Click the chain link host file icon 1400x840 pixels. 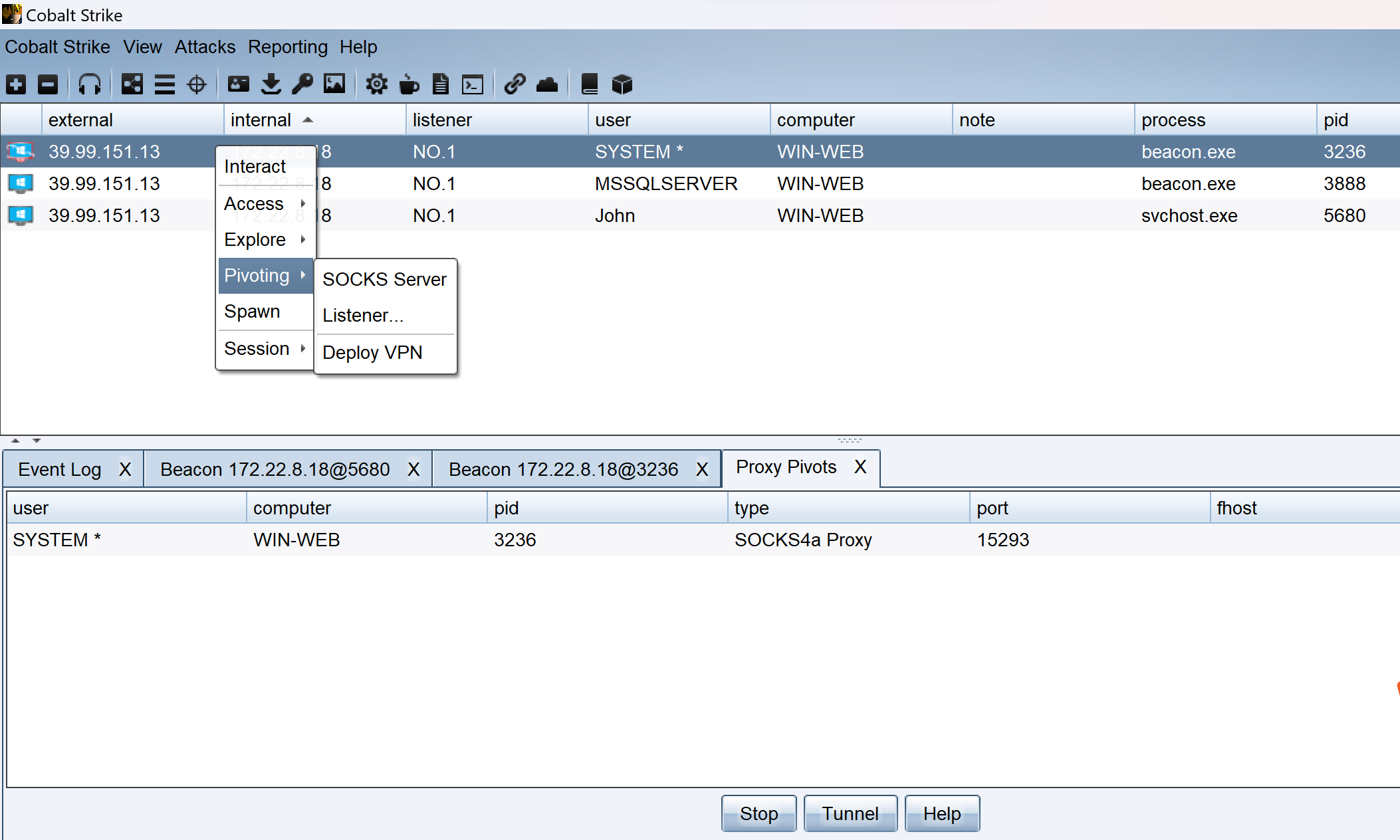515,84
